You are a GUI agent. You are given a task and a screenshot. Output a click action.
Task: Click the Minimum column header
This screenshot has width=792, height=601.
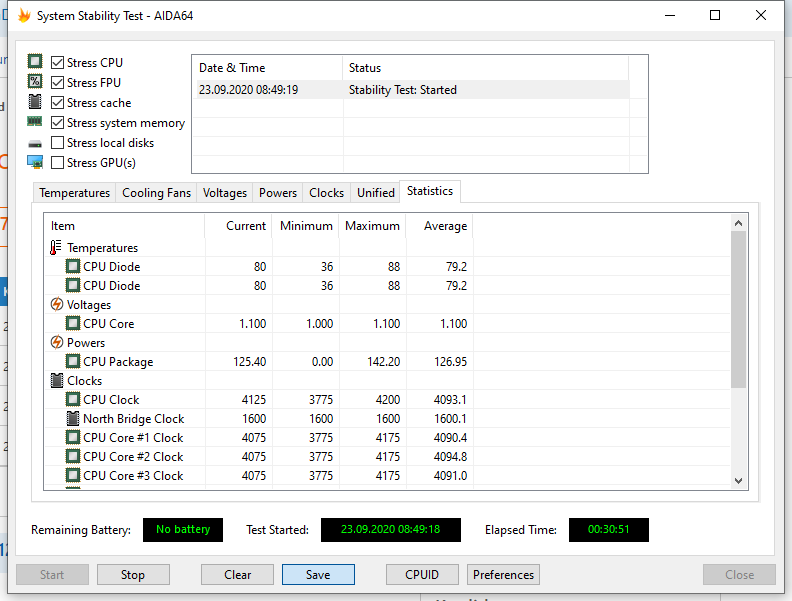pyautogui.click(x=306, y=226)
